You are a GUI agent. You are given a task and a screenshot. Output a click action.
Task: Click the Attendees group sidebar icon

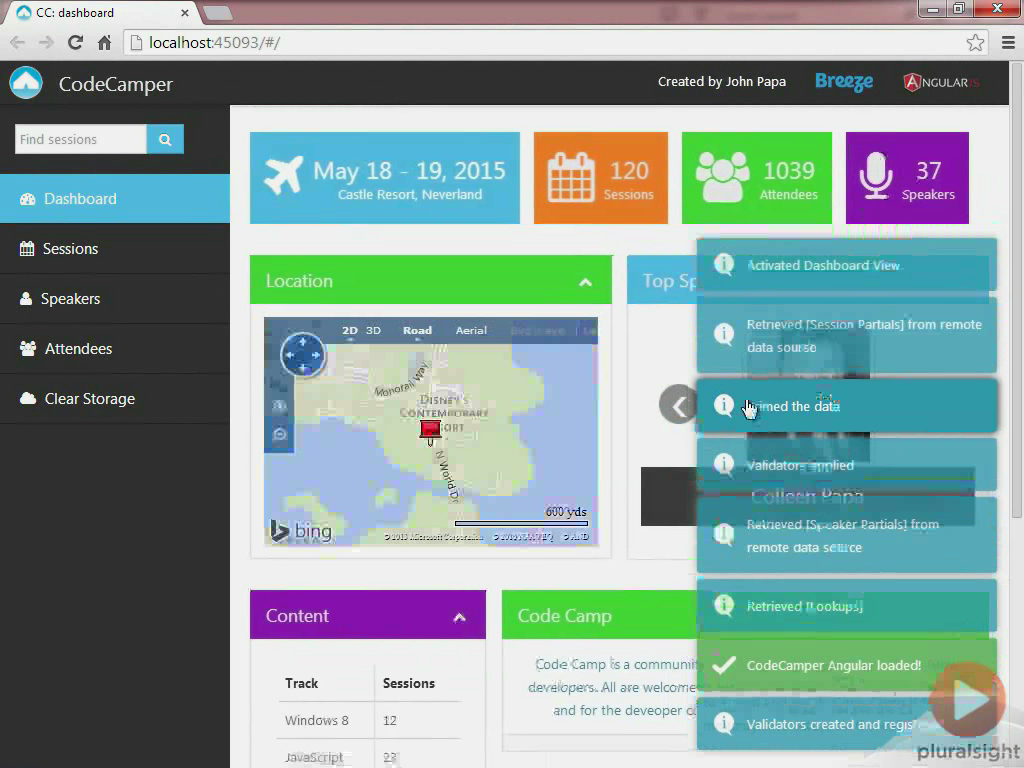27,349
